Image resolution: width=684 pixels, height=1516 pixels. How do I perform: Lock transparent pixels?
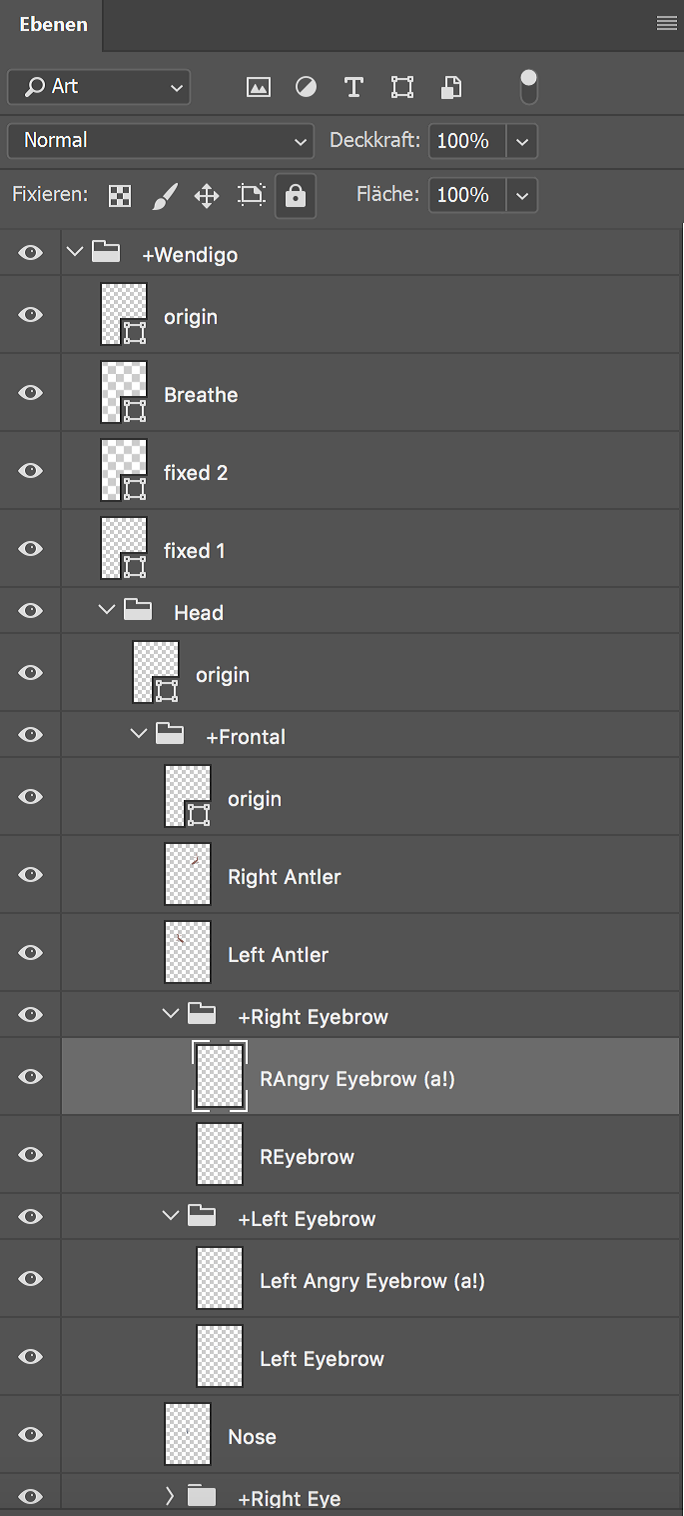119,195
